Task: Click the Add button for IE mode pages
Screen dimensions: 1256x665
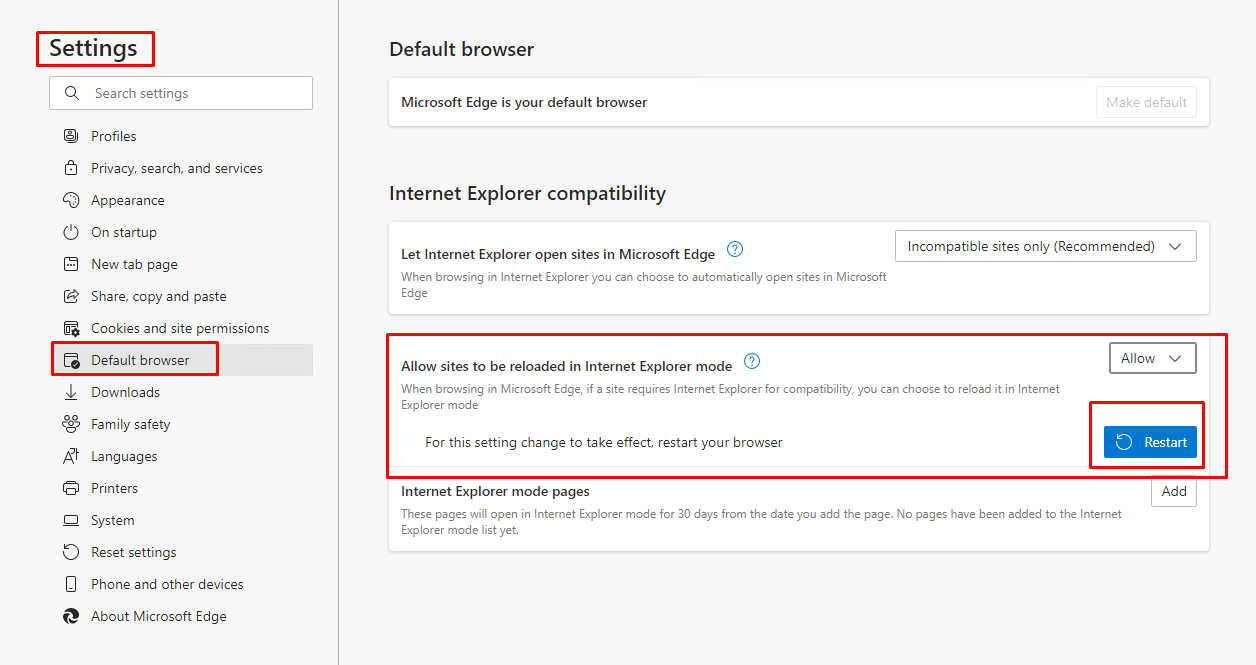Action: pos(1173,491)
